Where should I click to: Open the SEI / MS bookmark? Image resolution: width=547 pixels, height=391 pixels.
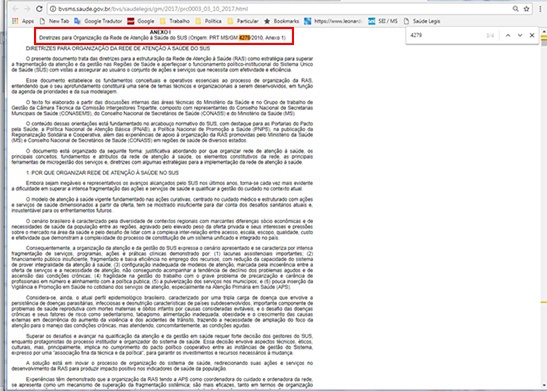(x=383, y=21)
